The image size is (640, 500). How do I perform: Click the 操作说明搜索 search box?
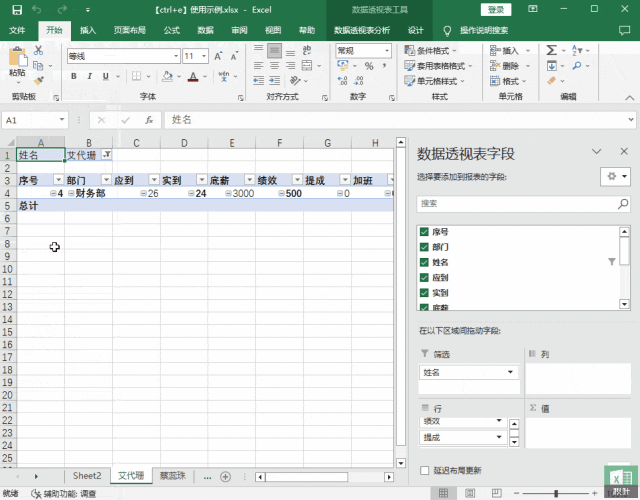point(484,30)
